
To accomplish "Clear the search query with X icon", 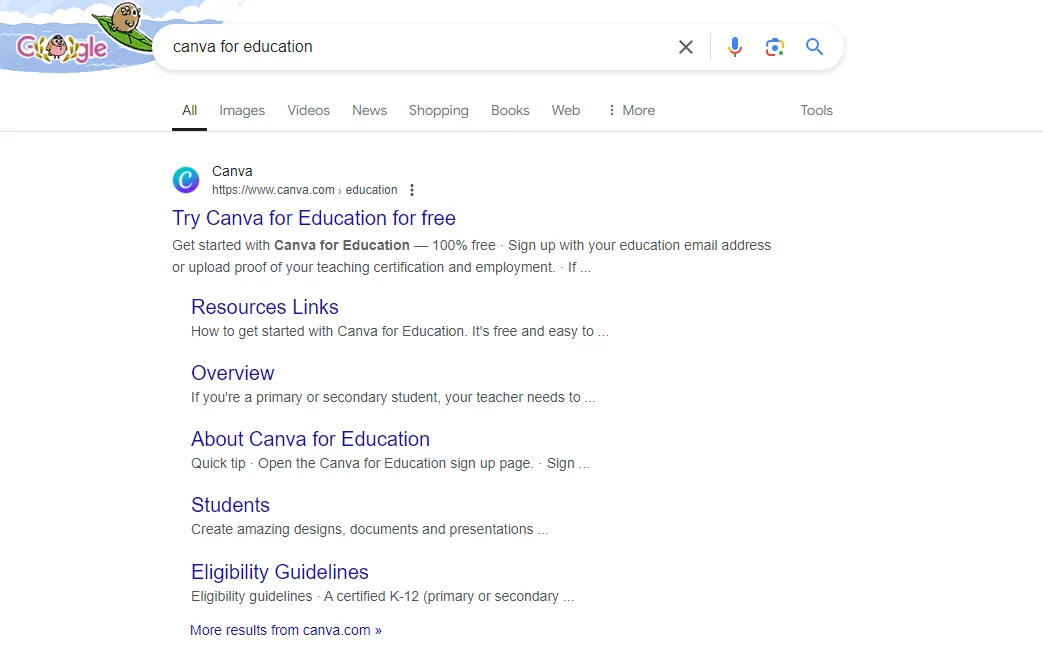I will [686, 47].
